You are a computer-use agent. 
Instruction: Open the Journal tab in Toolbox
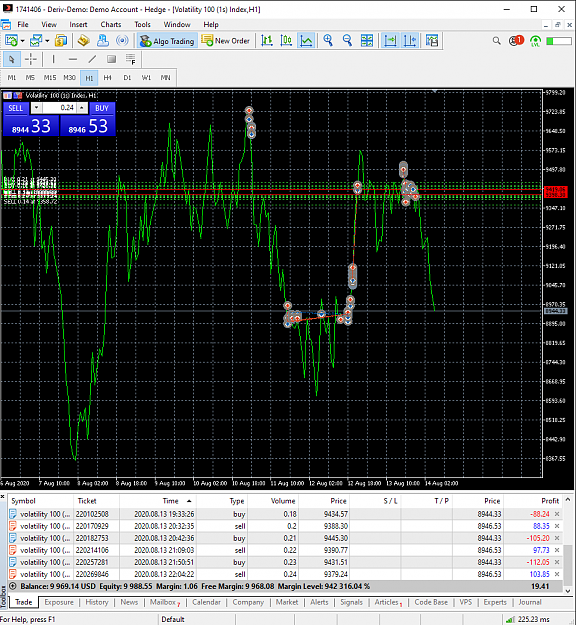pyautogui.click(x=530, y=602)
